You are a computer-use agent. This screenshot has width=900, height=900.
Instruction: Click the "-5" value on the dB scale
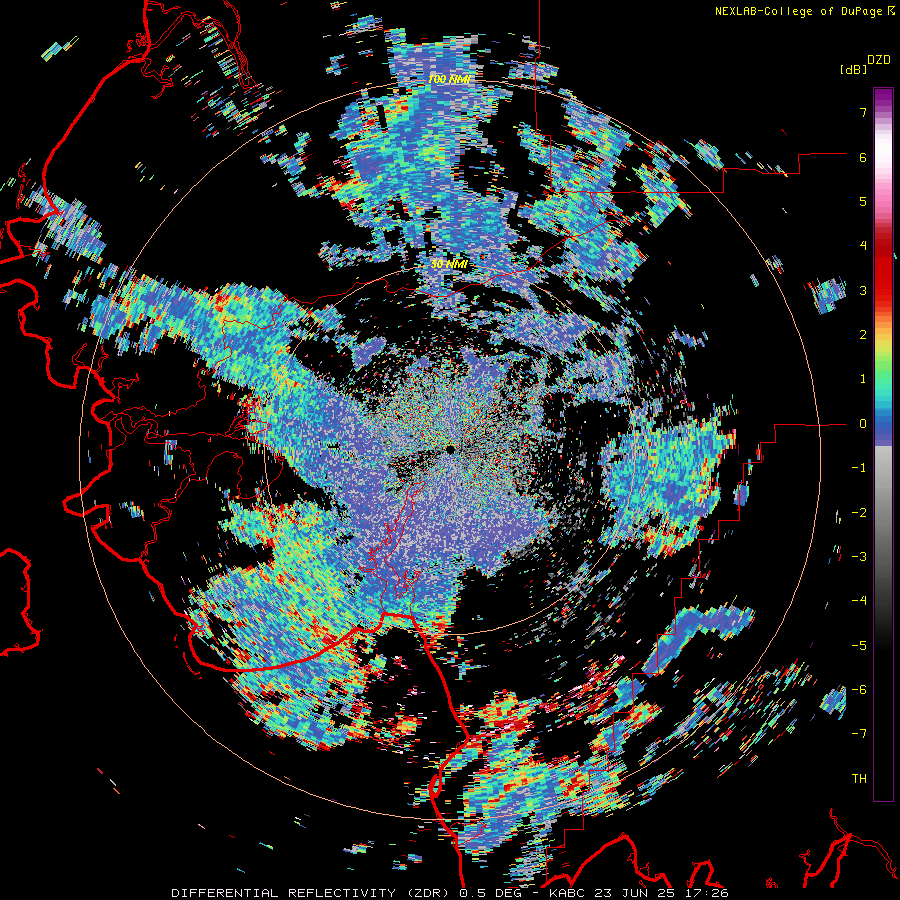[859, 646]
